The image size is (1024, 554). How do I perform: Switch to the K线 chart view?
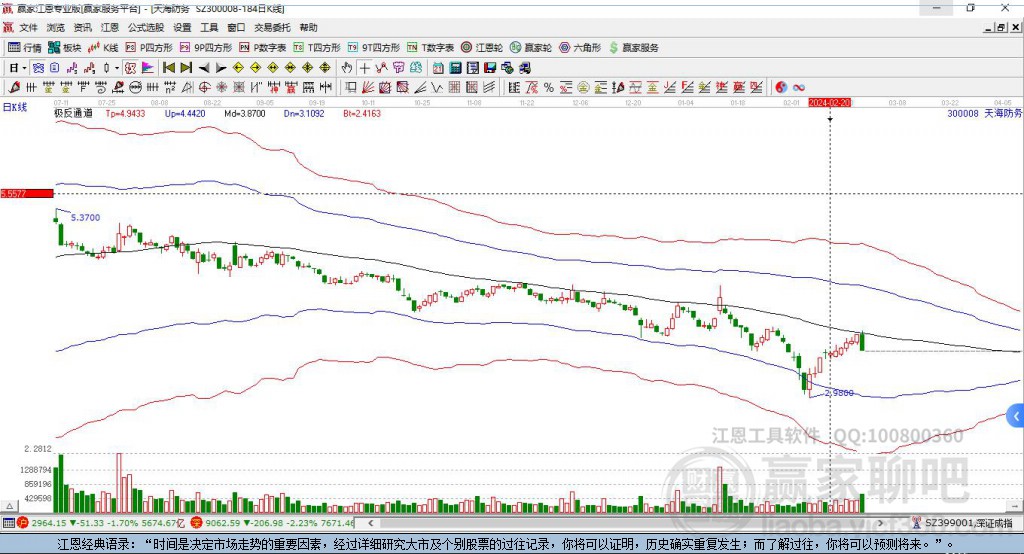tap(103, 48)
